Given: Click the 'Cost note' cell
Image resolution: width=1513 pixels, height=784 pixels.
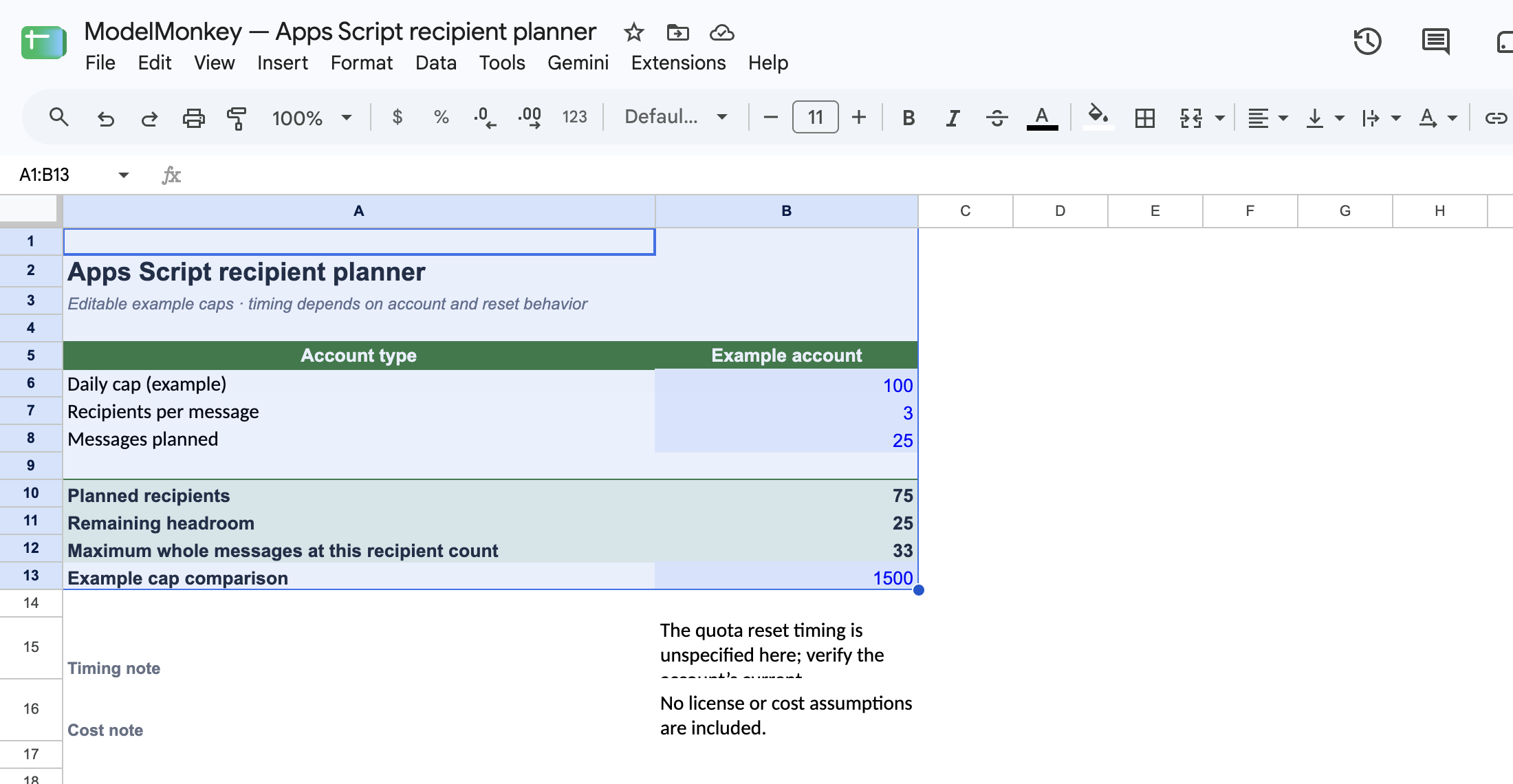Looking at the screenshot, I should pyautogui.click(x=358, y=710).
